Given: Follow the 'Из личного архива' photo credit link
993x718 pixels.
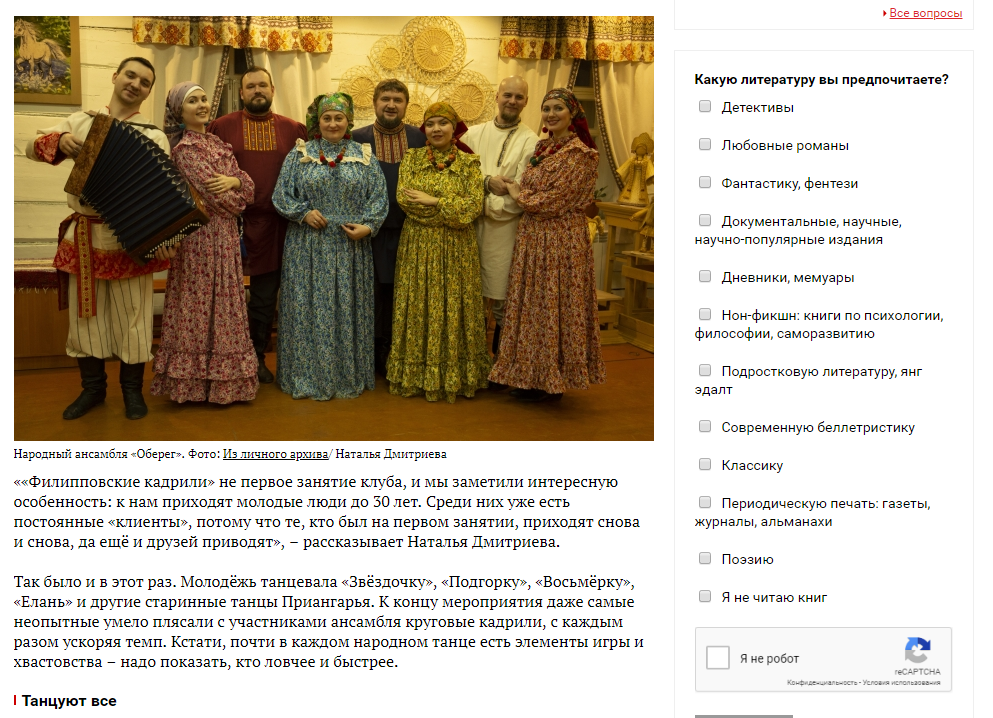Looking at the screenshot, I should pyautogui.click(x=275, y=454).
